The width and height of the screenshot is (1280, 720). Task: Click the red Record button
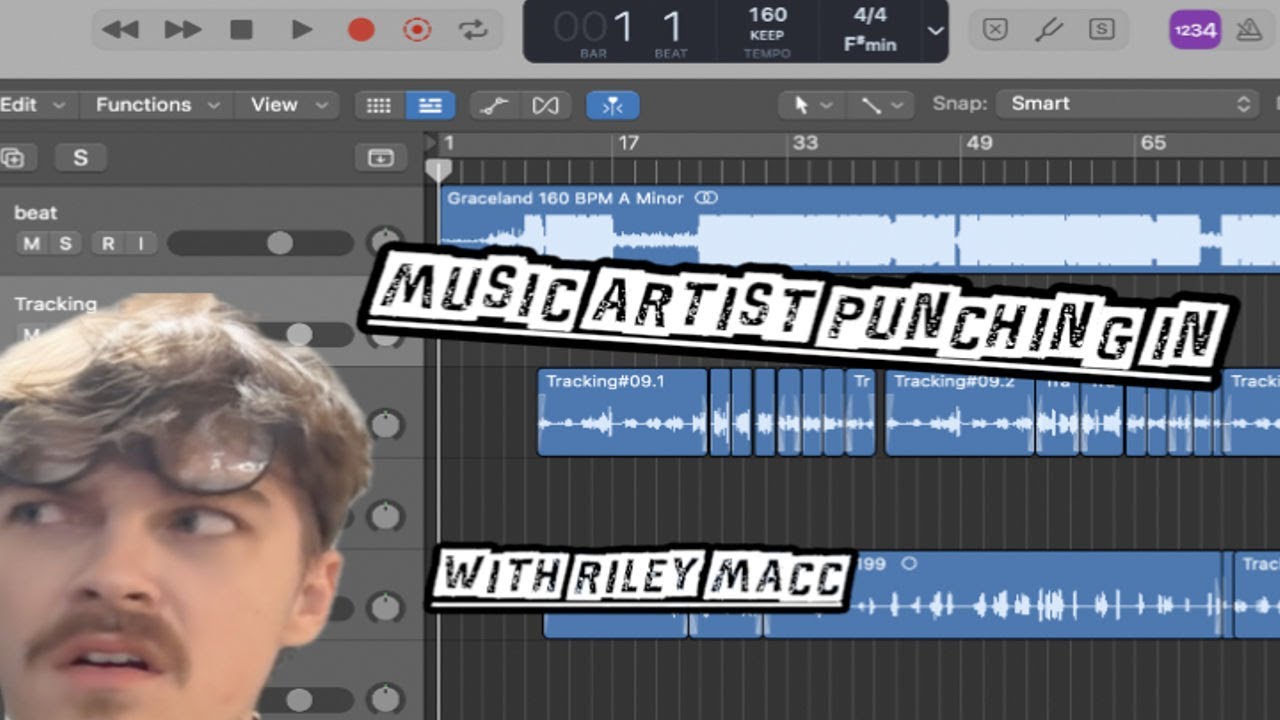[361, 30]
